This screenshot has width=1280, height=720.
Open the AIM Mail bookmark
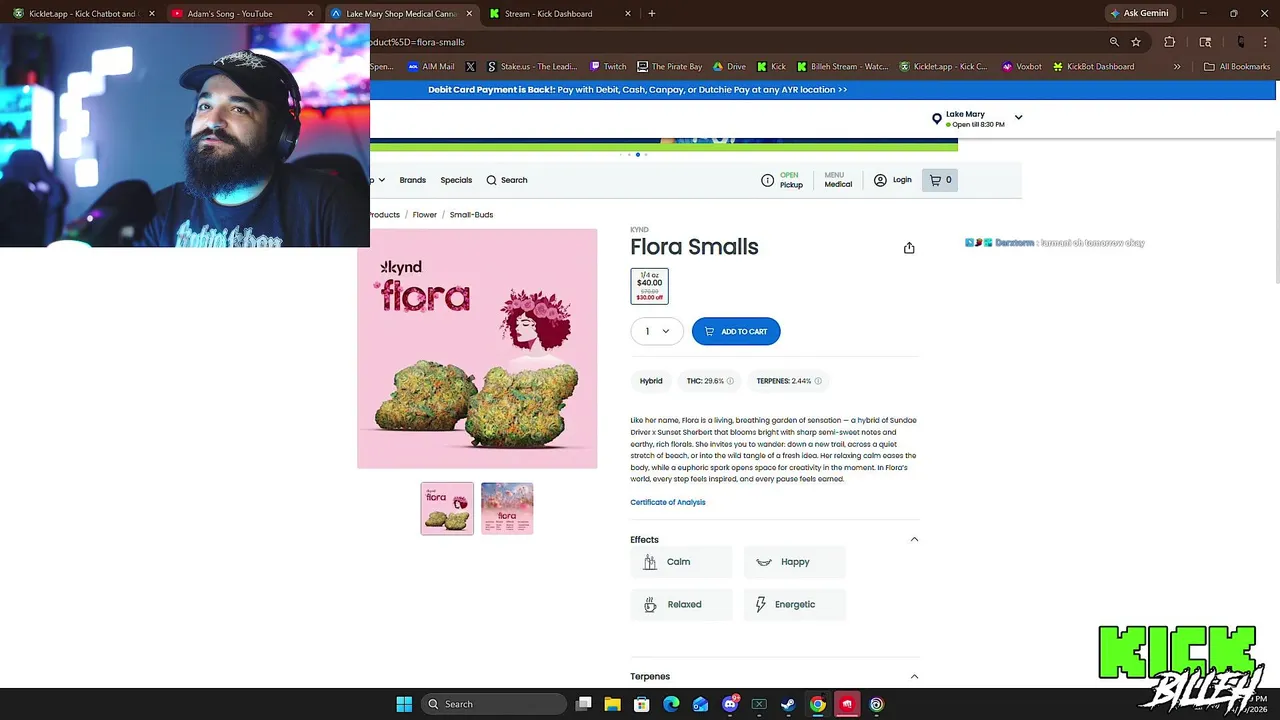point(431,66)
